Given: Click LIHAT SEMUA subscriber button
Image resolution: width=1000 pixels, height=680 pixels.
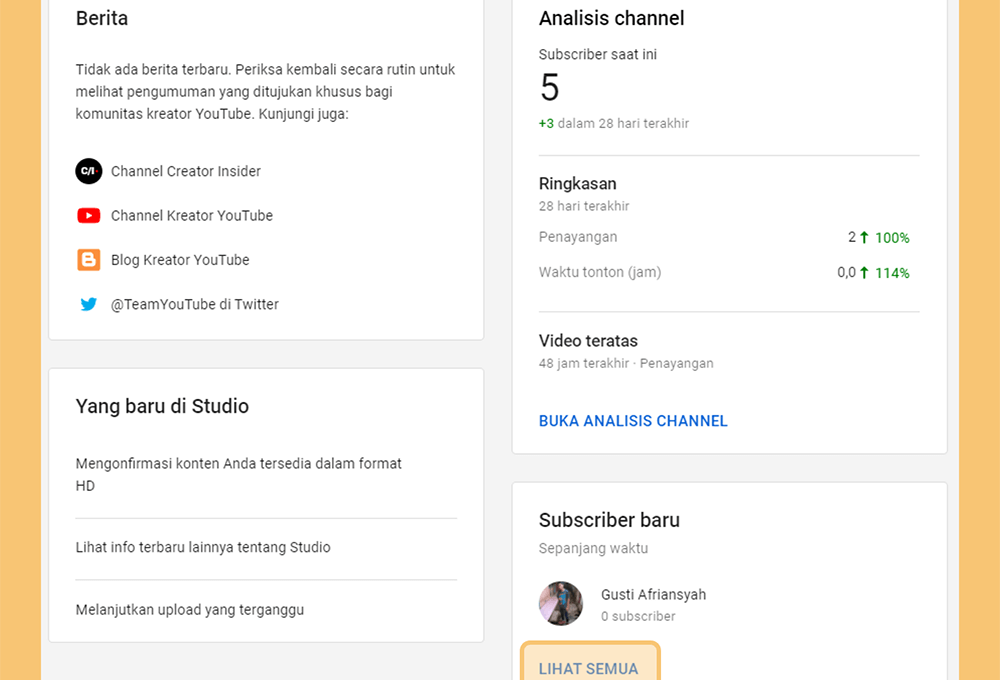Looking at the screenshot, I should pos(589,667).
